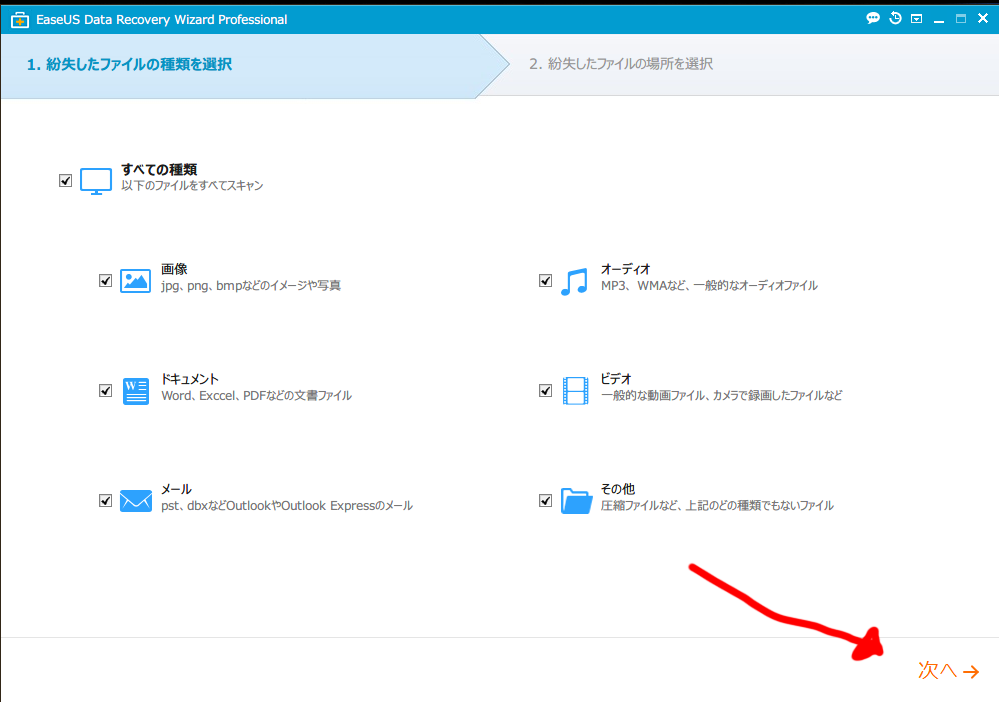Click the jpg、png、bmp description text
Viewport: 999px width, 702px height.
[x=250, y=285]
